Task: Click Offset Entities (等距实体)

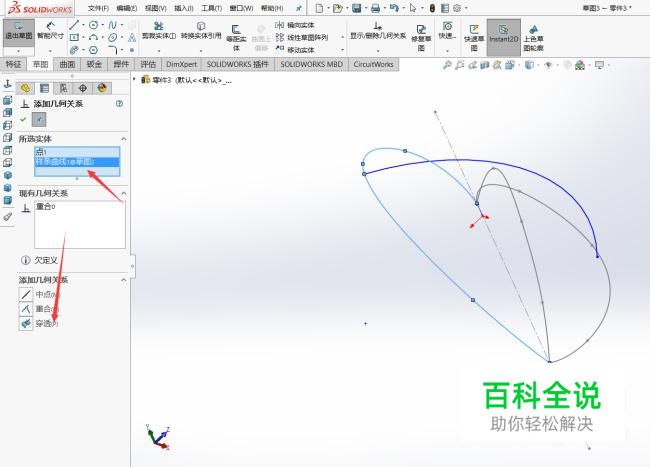Action: pyautogui.click(x=236, y=38)
